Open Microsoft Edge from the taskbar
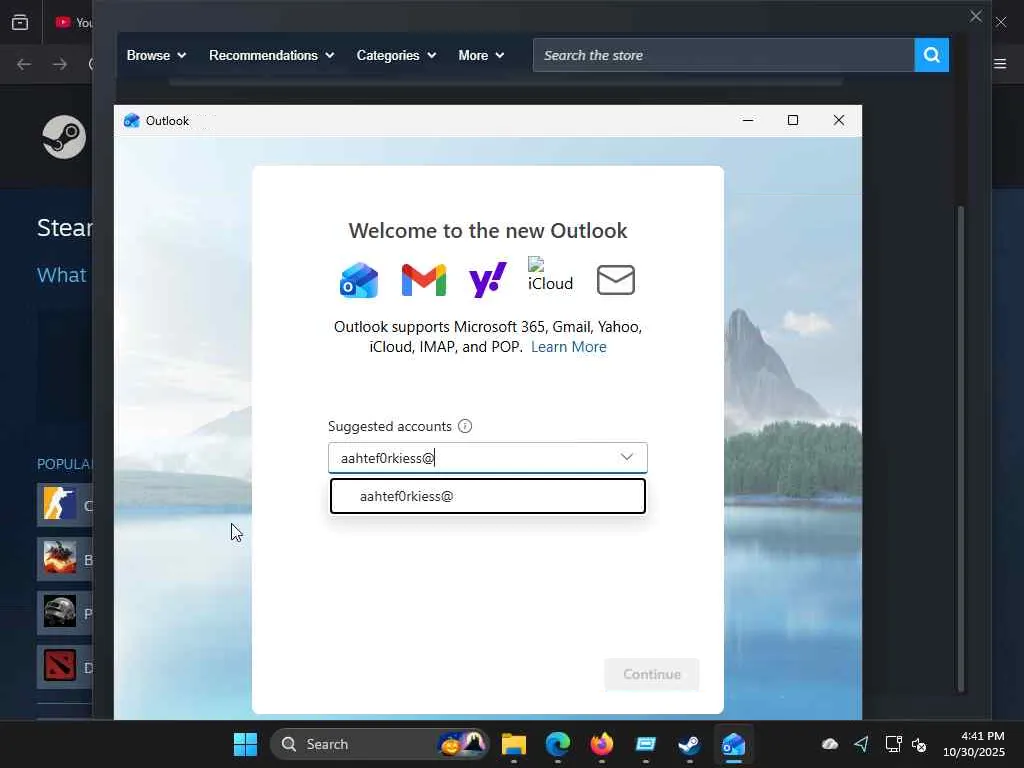1024x768 pixels. (558, 744)
